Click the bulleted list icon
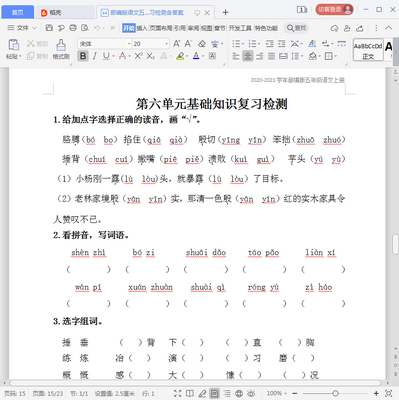This screenshot has width=399, height=400. click(236, 44)
